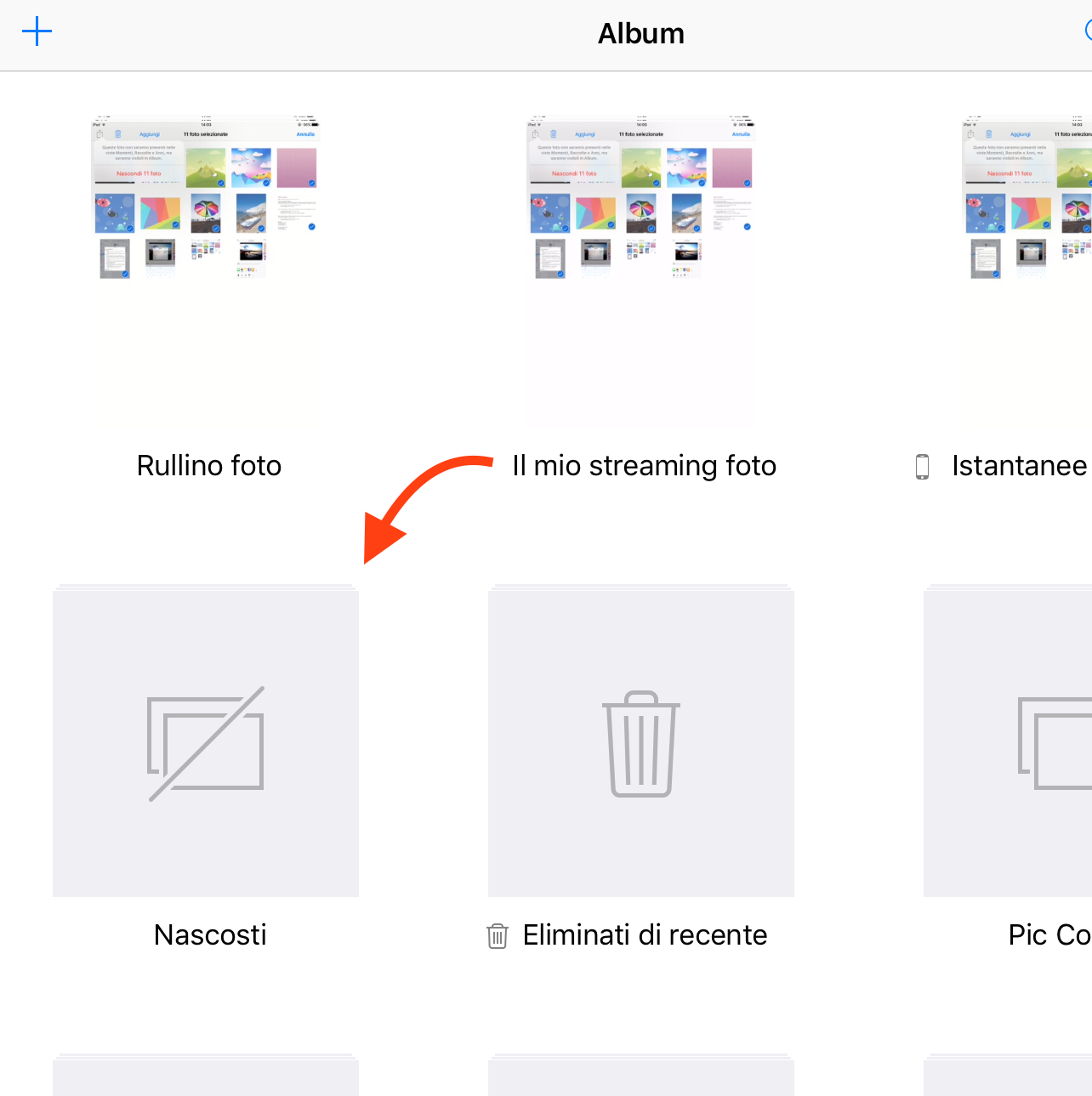The height and width of the screenshot is (1096, 1092).
Task: Open the Nascosti hidden album icon
Action: (206, 744)
